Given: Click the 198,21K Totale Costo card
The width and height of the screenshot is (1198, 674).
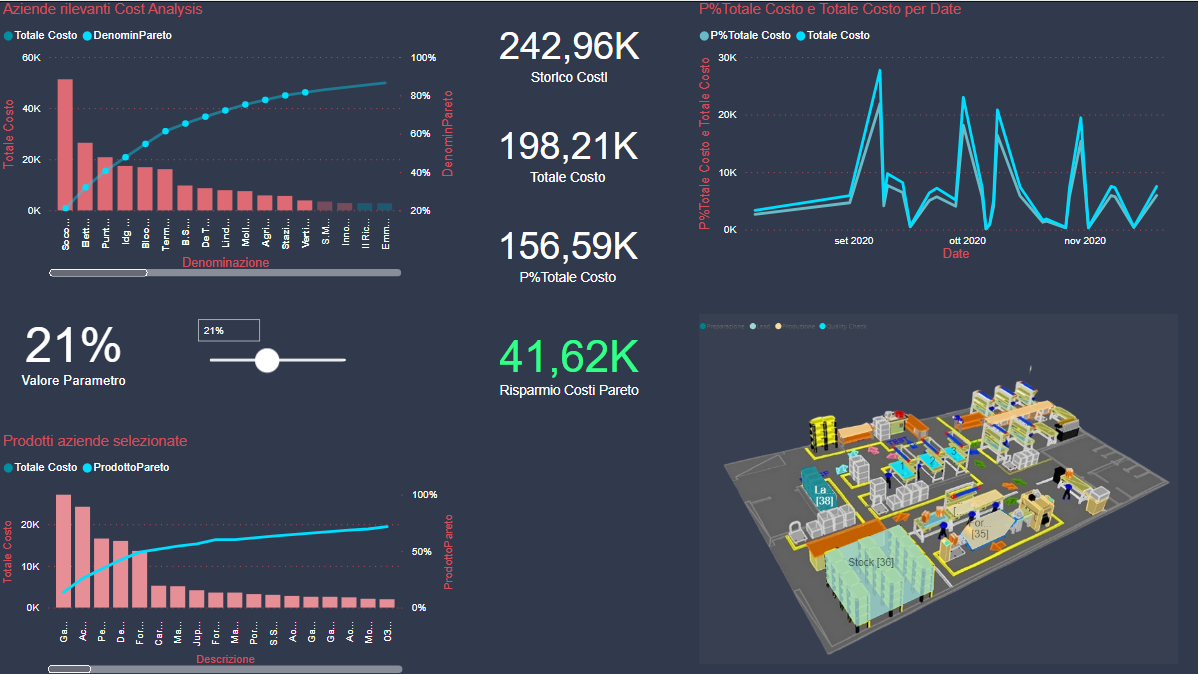Looking at the screenshot, I should (x=568, y=156).
